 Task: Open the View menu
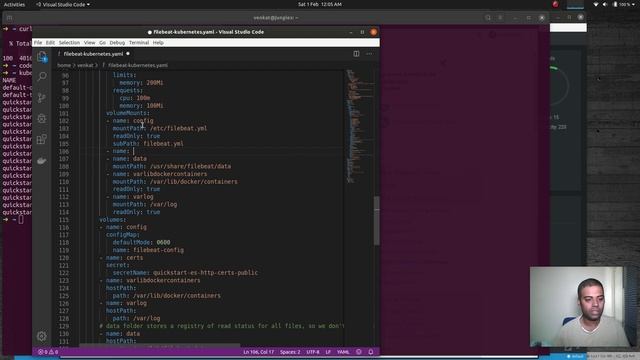coord(89,42)
